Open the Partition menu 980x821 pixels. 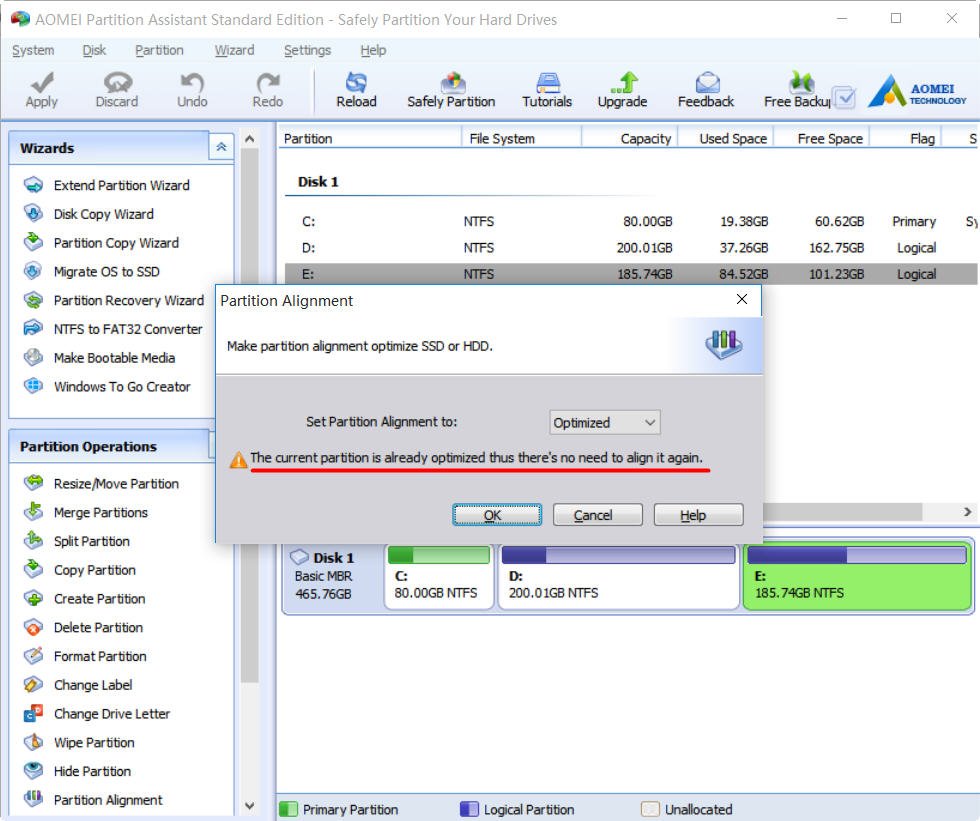coord(159,51)
